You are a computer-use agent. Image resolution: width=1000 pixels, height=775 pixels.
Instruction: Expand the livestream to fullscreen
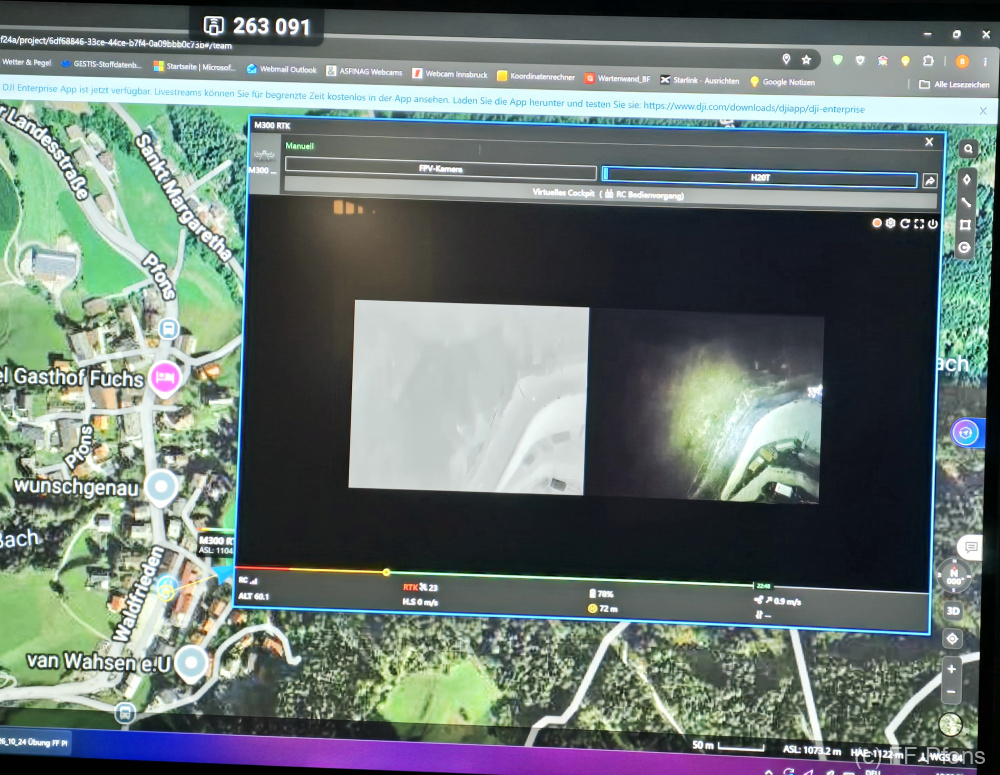tap(918, 224)
